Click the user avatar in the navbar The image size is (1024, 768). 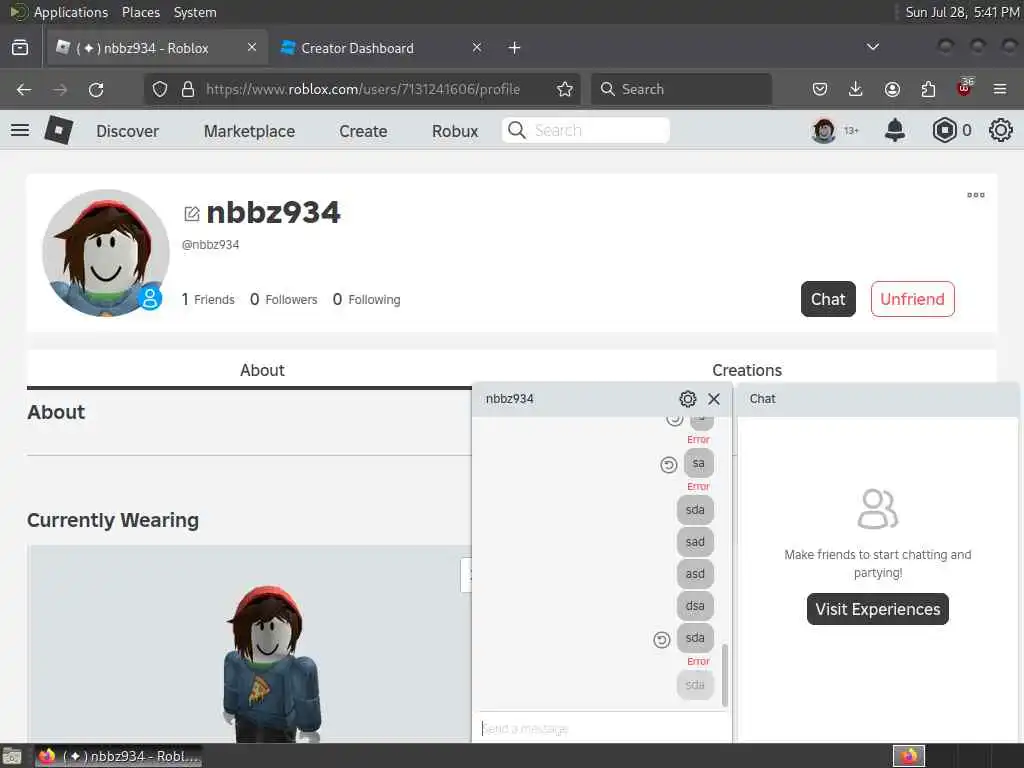tap(824, 131)
